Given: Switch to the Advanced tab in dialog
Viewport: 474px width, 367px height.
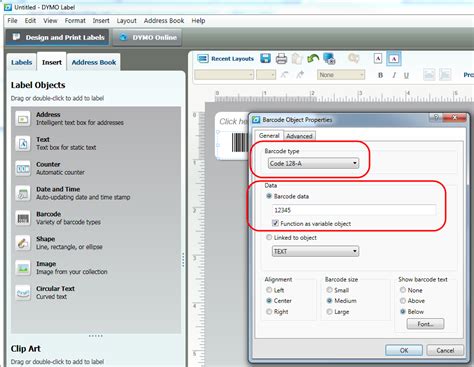Looking at the screenshot, I should pos(299,136).
